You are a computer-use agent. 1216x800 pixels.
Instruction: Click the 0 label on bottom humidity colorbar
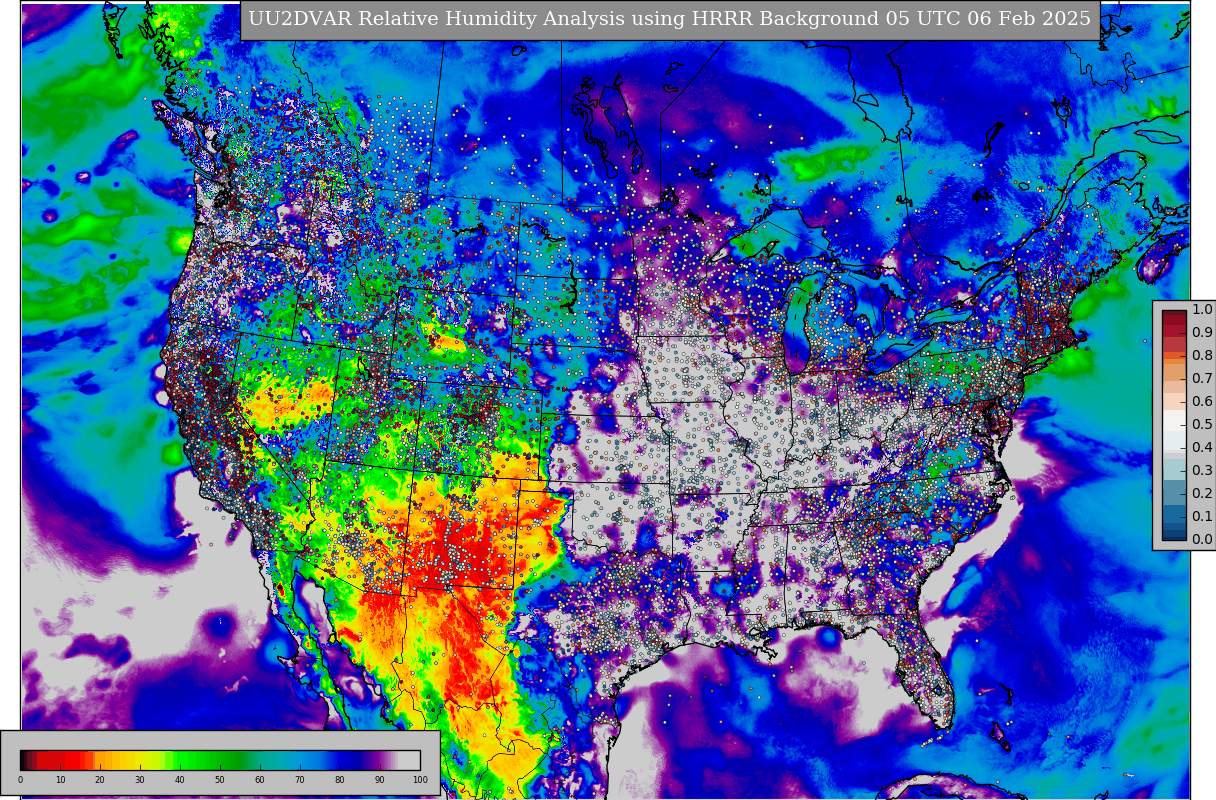tap(20, 780)
